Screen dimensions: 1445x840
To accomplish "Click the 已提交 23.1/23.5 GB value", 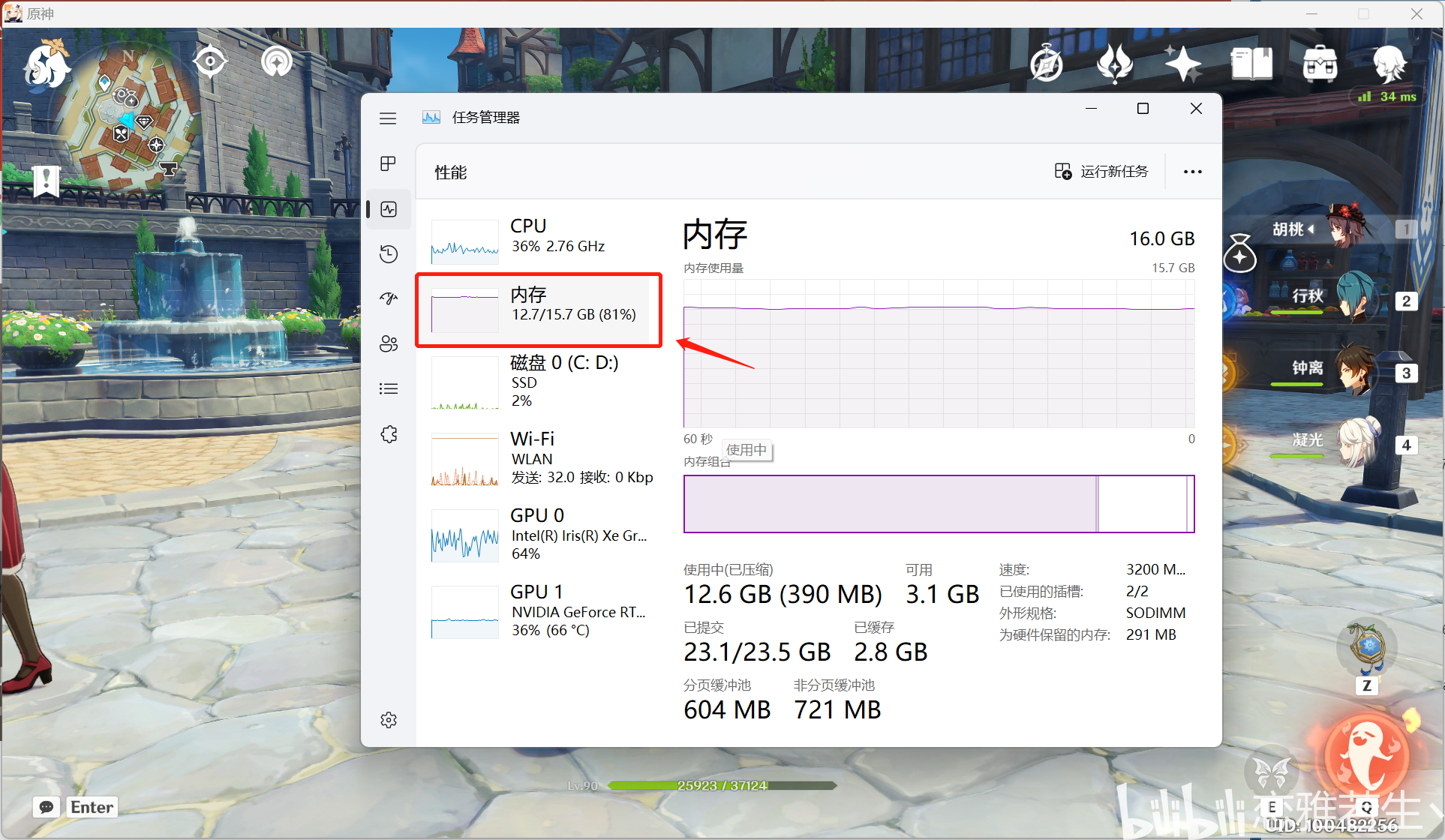I will coord(757,652).
